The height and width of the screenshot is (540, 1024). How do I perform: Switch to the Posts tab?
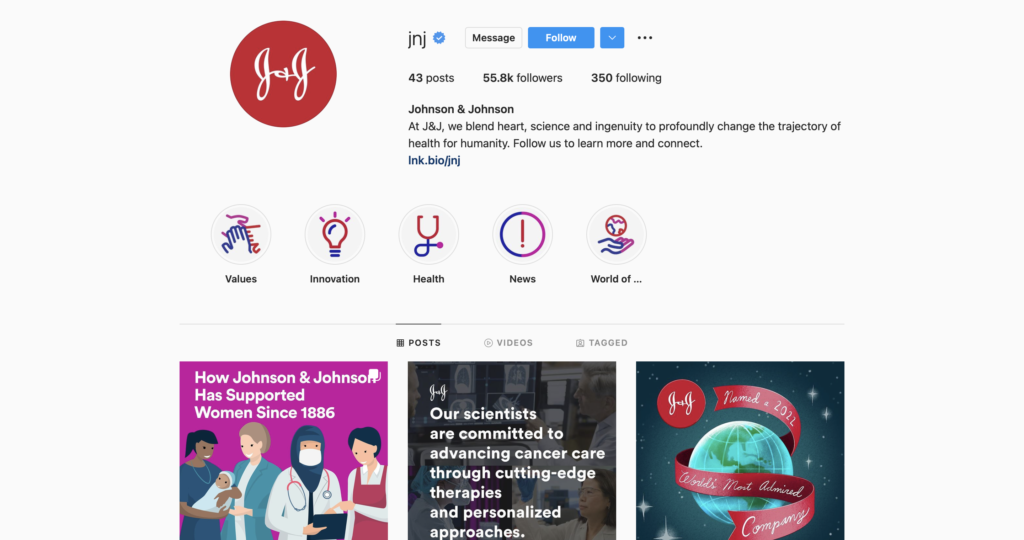(x=419, y=343)
